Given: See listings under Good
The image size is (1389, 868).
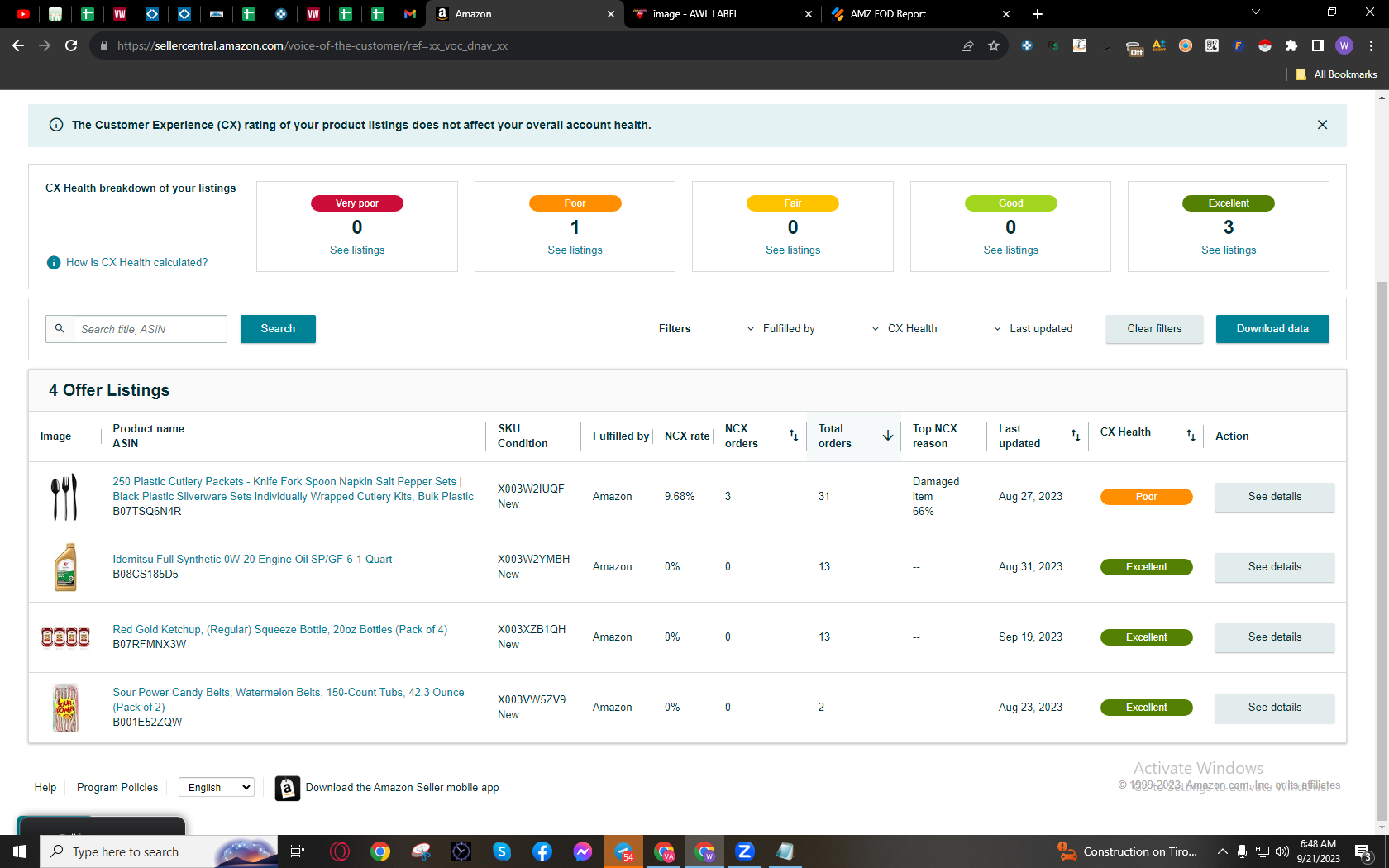Looking at the screenshot, I should (1010, 250).
